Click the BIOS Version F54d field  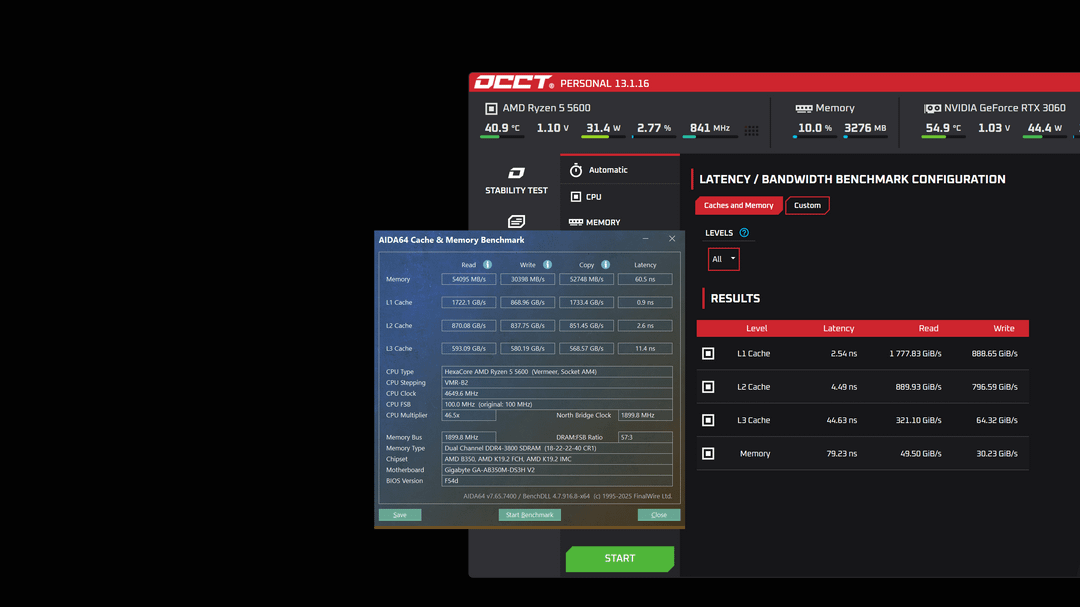click(x=557, y=481)
